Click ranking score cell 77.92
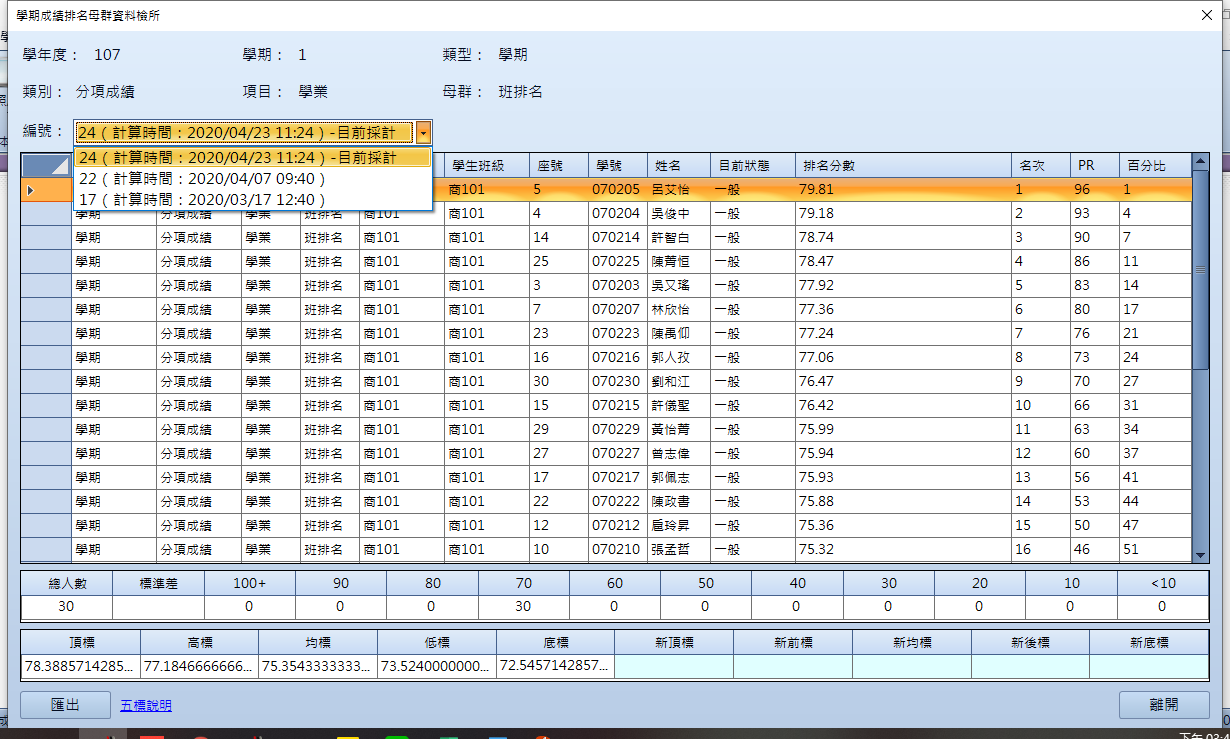Image resolution: width=1230 pixels, height=739 pixels. point(903,285)
